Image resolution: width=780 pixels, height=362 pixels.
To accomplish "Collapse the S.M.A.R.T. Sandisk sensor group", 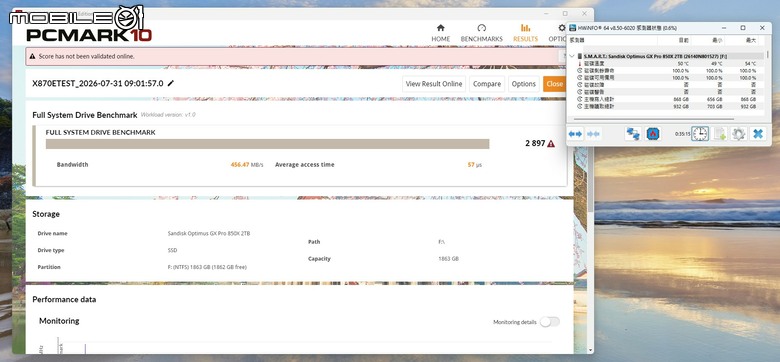I will [x=572, y=56].
